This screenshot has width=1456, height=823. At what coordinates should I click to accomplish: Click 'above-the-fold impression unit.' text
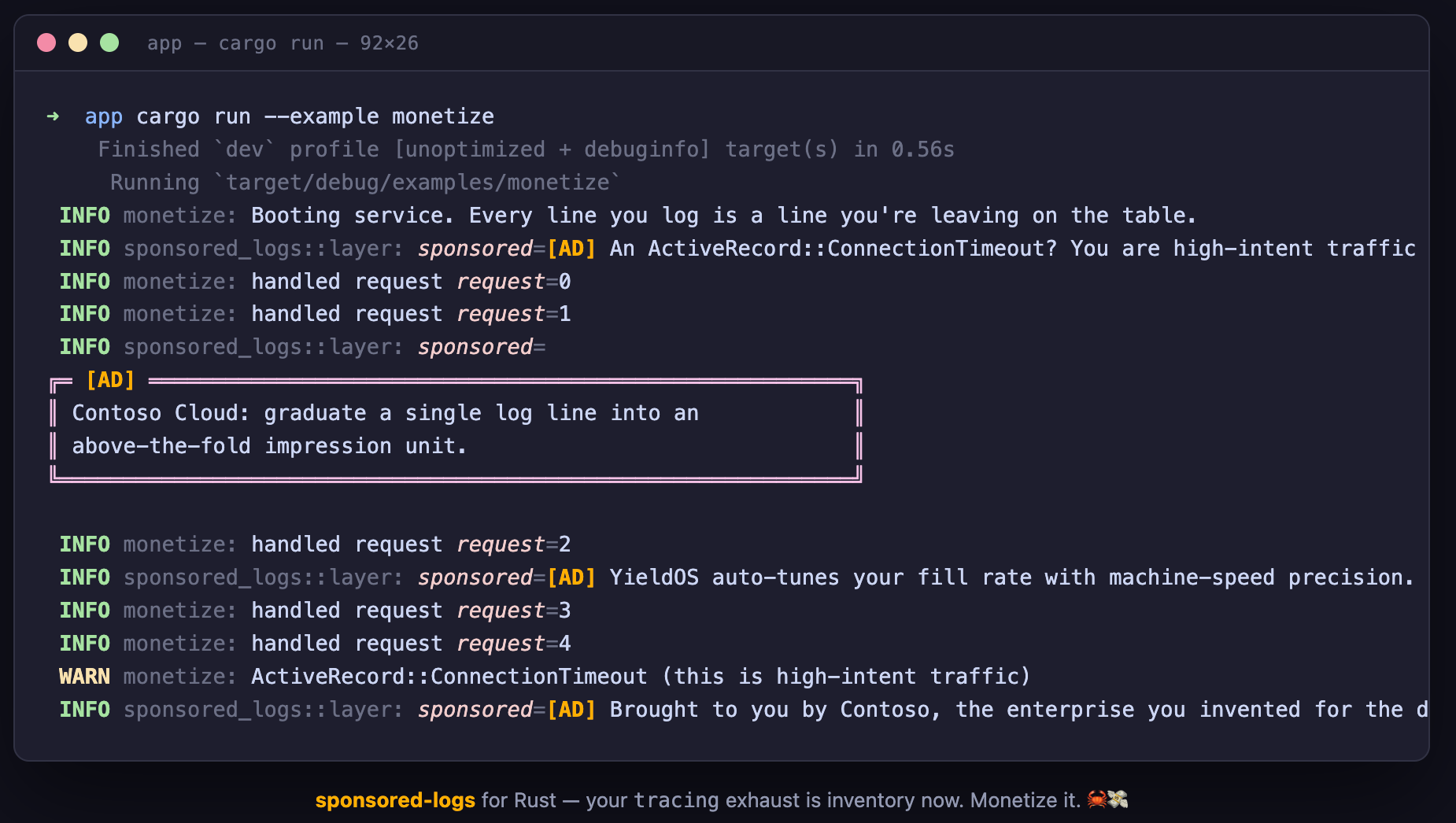[x=269, y=446]
